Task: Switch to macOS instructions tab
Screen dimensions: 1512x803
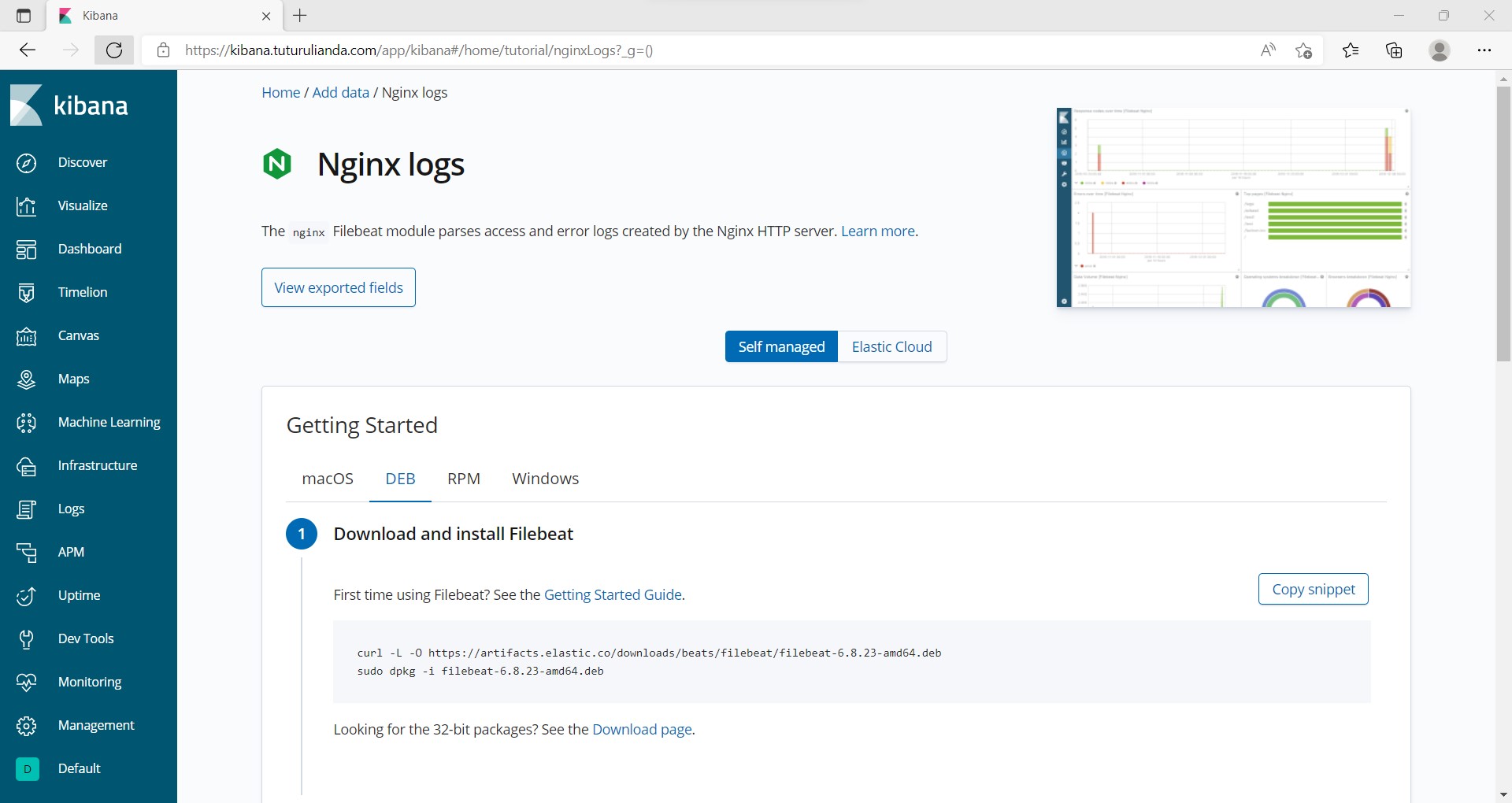Action: click(328, 479)
